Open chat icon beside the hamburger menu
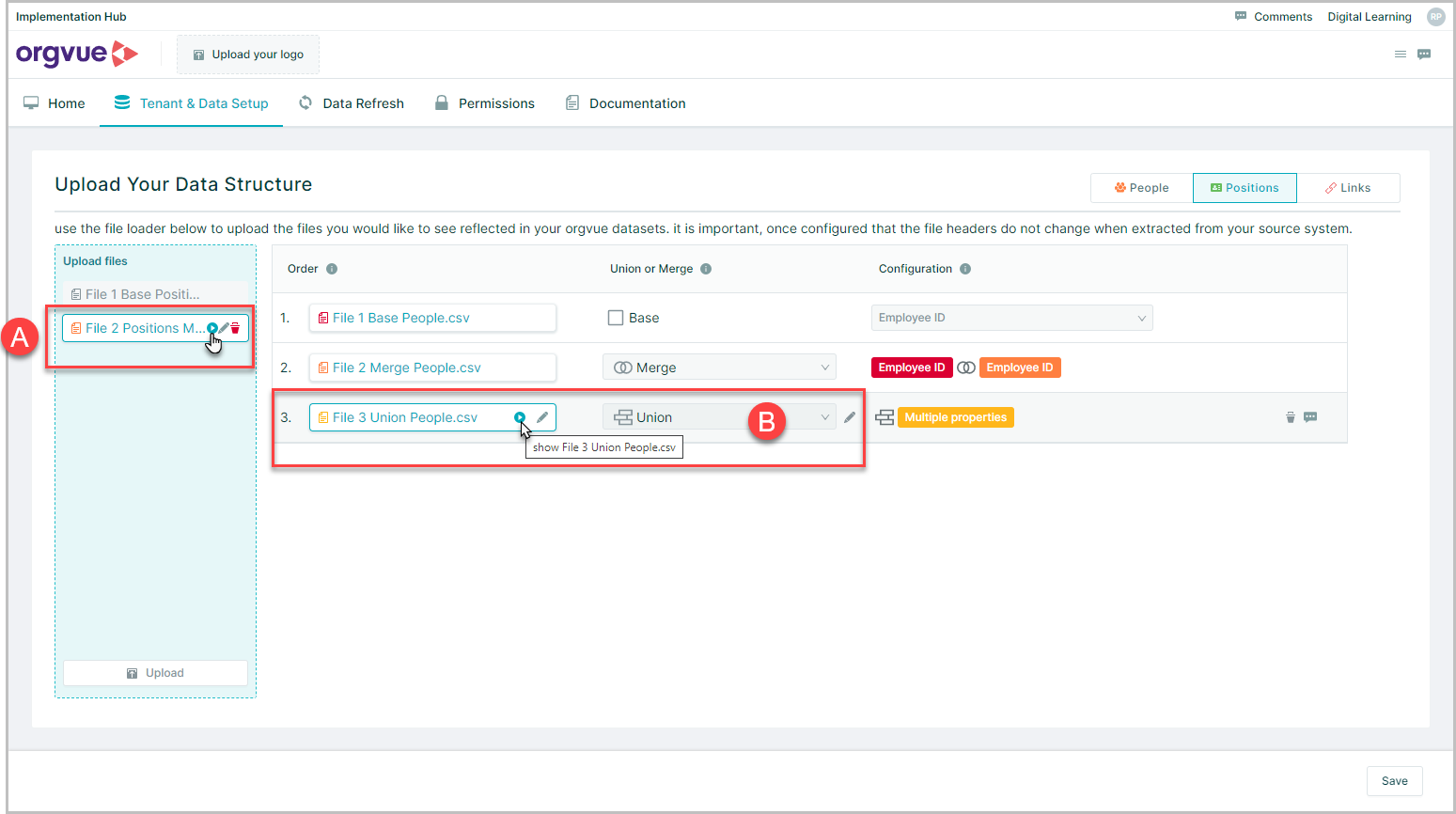The image size is (1456, 814). coord(1424,55)
